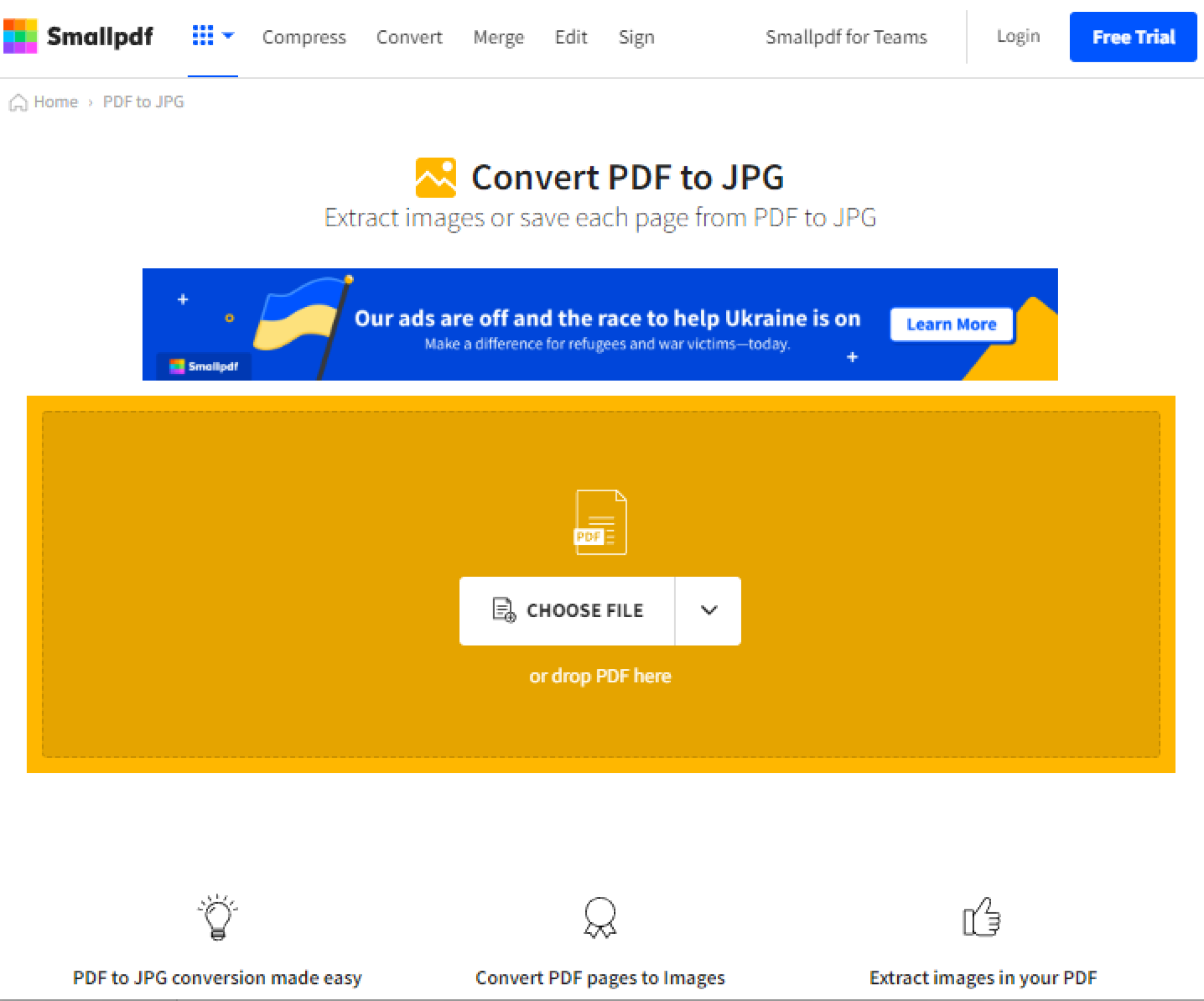This screenshot has height=1001, width=1204.
Task: Click the PDF file icon in upload area
Action: pyautogui.click(x=600, y=520)
